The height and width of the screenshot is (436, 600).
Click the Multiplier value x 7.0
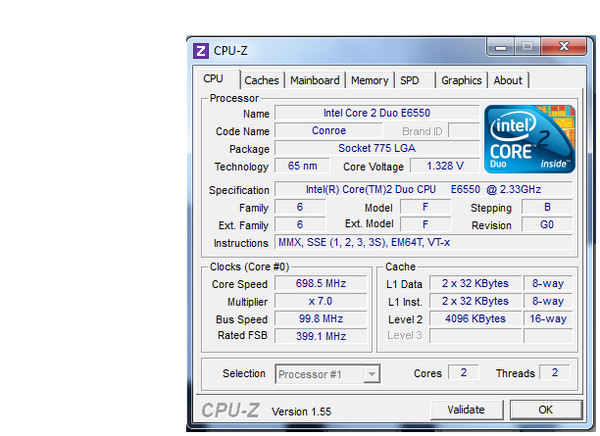(321, 301)
